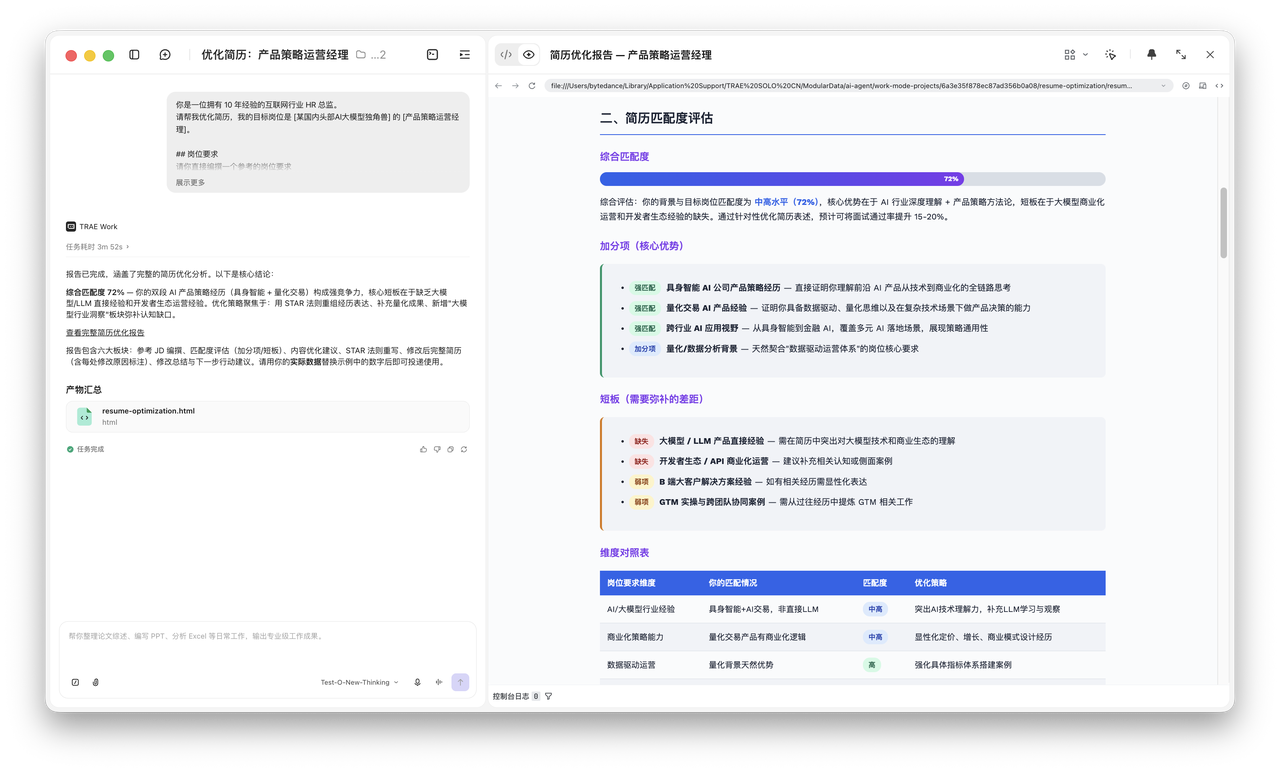
Task: Click the window icon right of the address bar
Action: point(1203,86)
